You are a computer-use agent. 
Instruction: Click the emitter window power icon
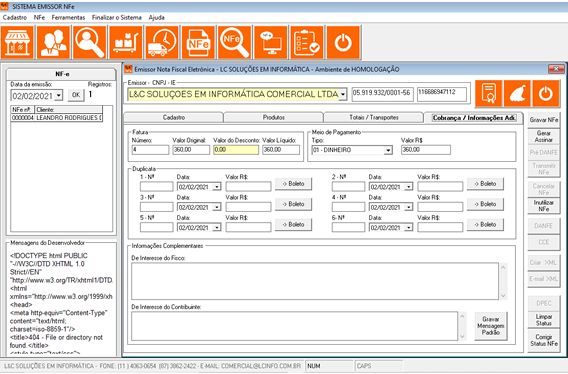(x=546, y=94)
